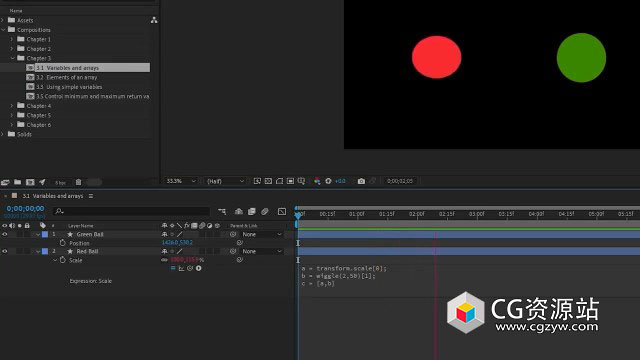640x360 pixels.
Task: Expand the Chapter 4 folder
Action: click(12, 106)
